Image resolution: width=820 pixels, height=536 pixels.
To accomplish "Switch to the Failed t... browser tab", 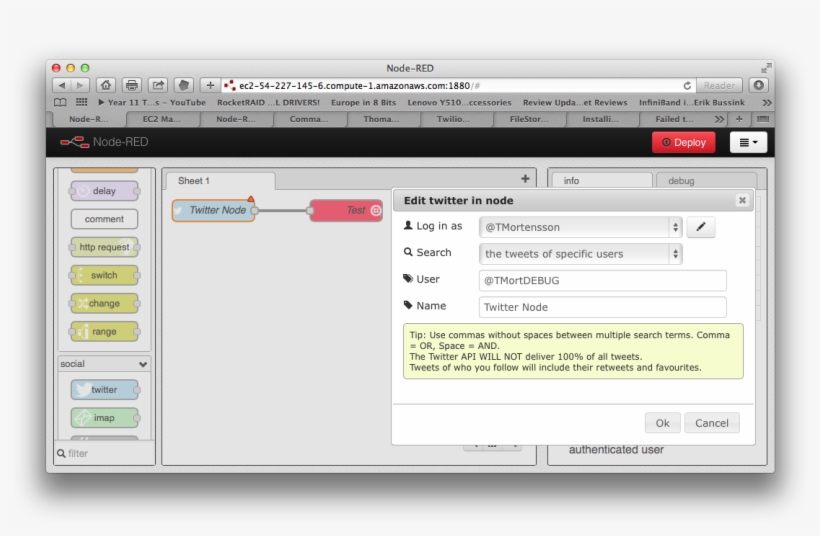I will pos(674,119).
